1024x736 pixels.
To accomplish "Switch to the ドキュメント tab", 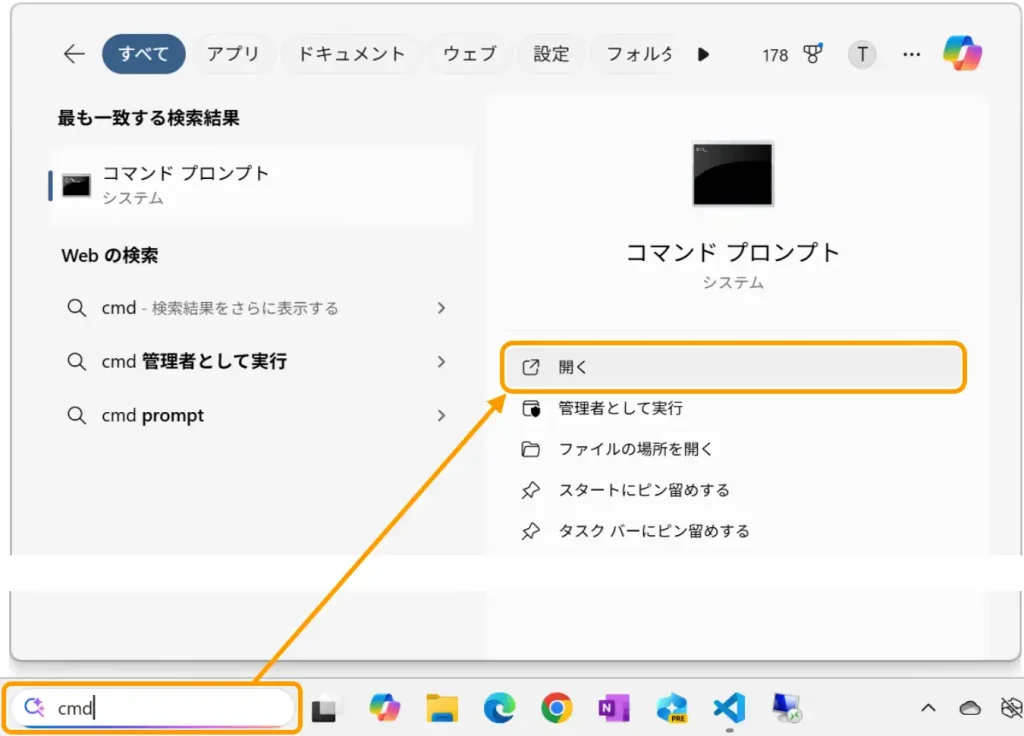I will click(x=351, y=54).
